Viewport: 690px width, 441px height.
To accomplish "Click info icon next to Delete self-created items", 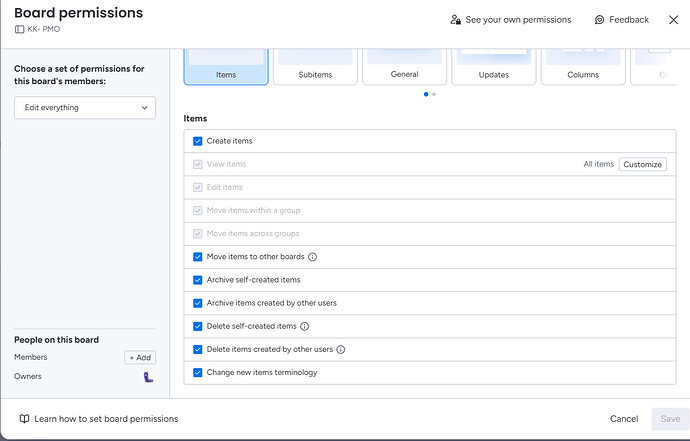I will 305,326.
